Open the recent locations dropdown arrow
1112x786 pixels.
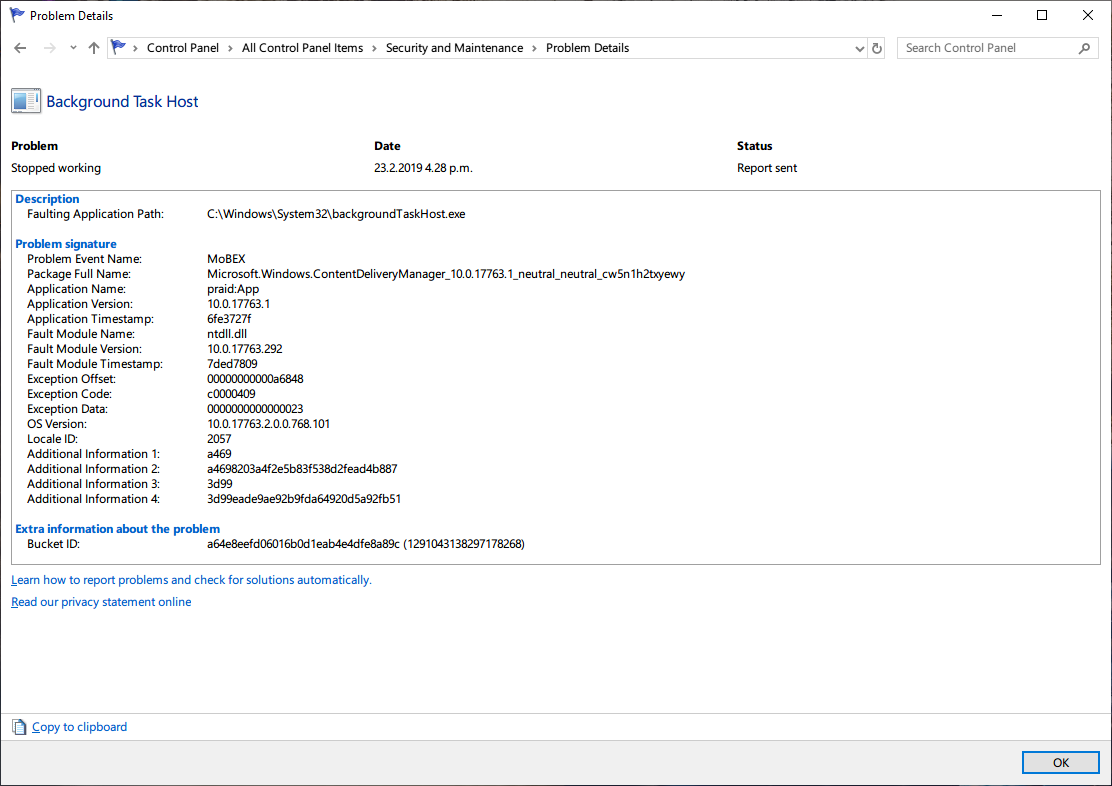pos(73,48)
